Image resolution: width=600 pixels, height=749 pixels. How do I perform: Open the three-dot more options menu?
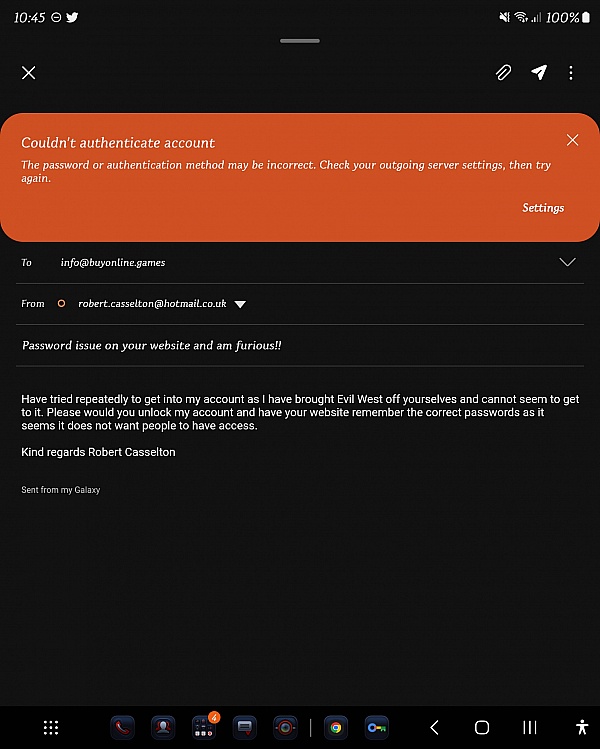[x=571, y=73]
